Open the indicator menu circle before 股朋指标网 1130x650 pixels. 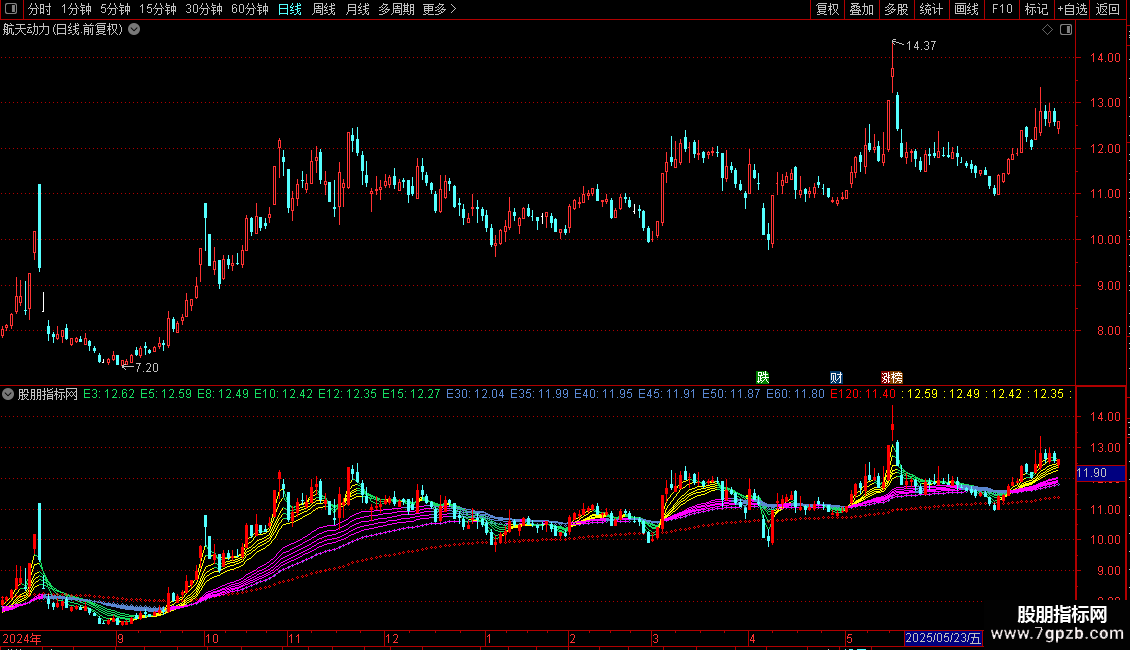[x=8, y=394]
